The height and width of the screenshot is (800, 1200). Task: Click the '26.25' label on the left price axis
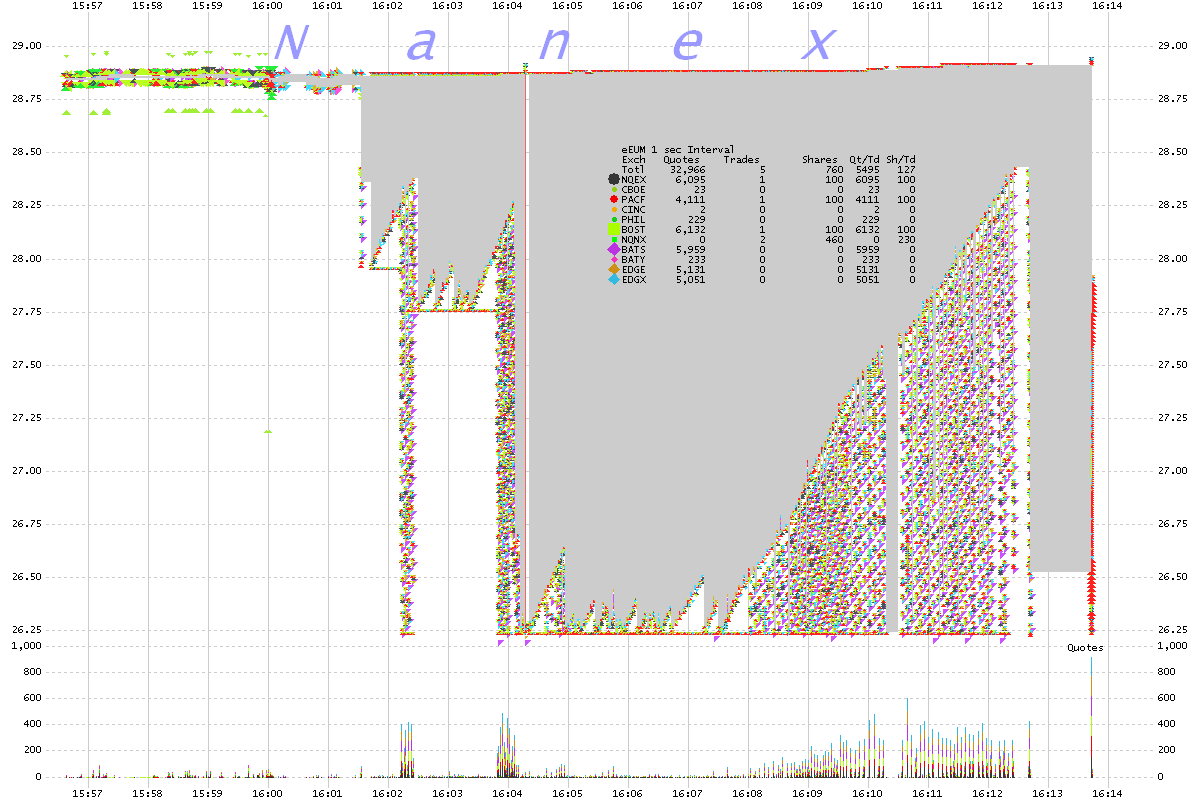click(27, 630)
